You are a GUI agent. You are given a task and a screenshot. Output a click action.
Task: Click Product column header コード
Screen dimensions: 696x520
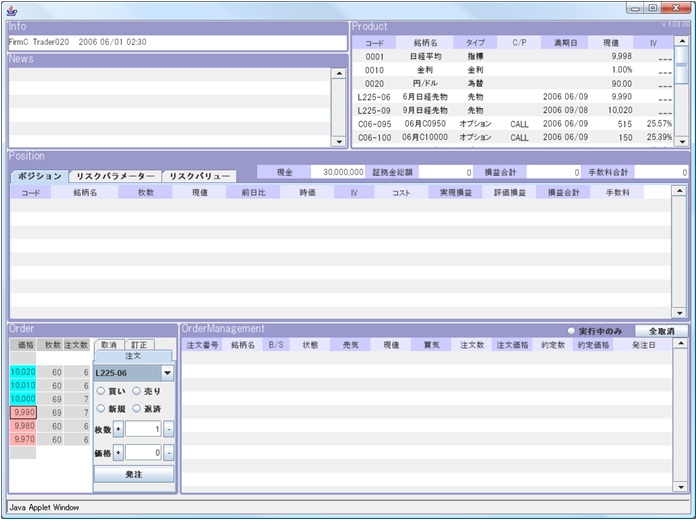click(x=374, y=43)
